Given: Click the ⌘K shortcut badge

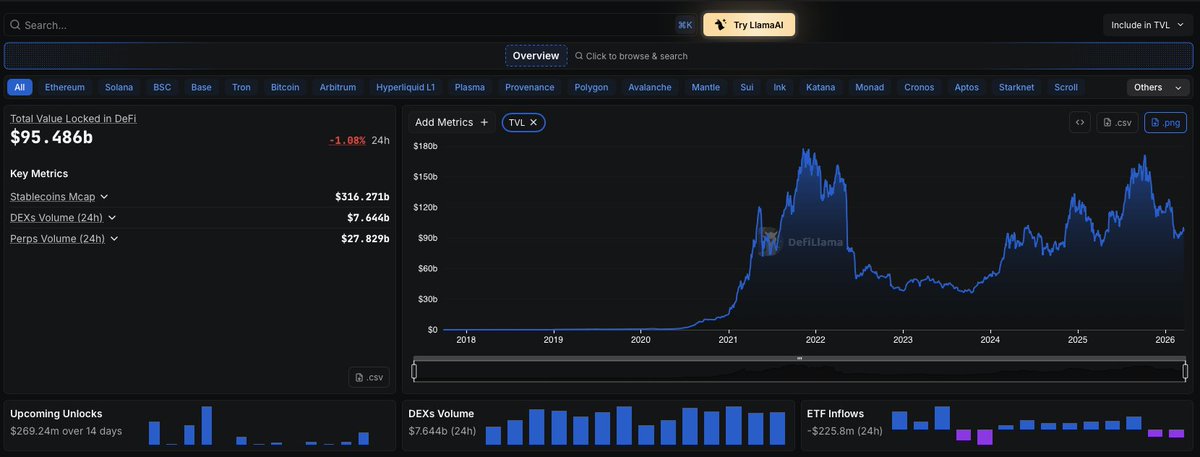Looking at the screenshot, I should point(685,24).
